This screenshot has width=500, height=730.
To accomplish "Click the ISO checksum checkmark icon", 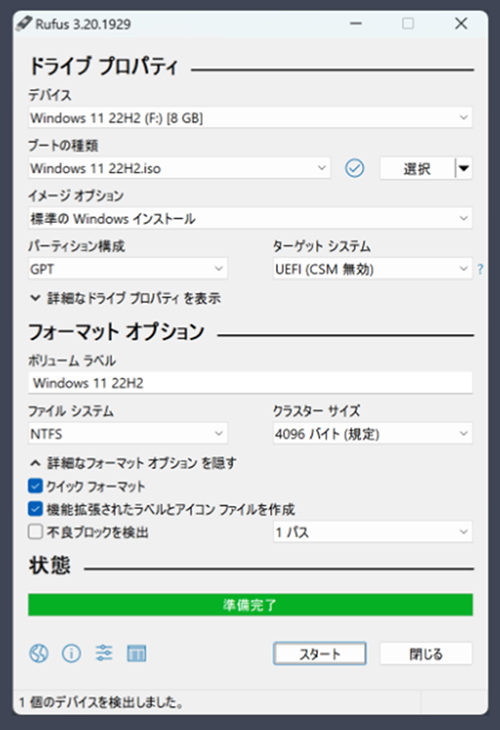I will point(354,168).
